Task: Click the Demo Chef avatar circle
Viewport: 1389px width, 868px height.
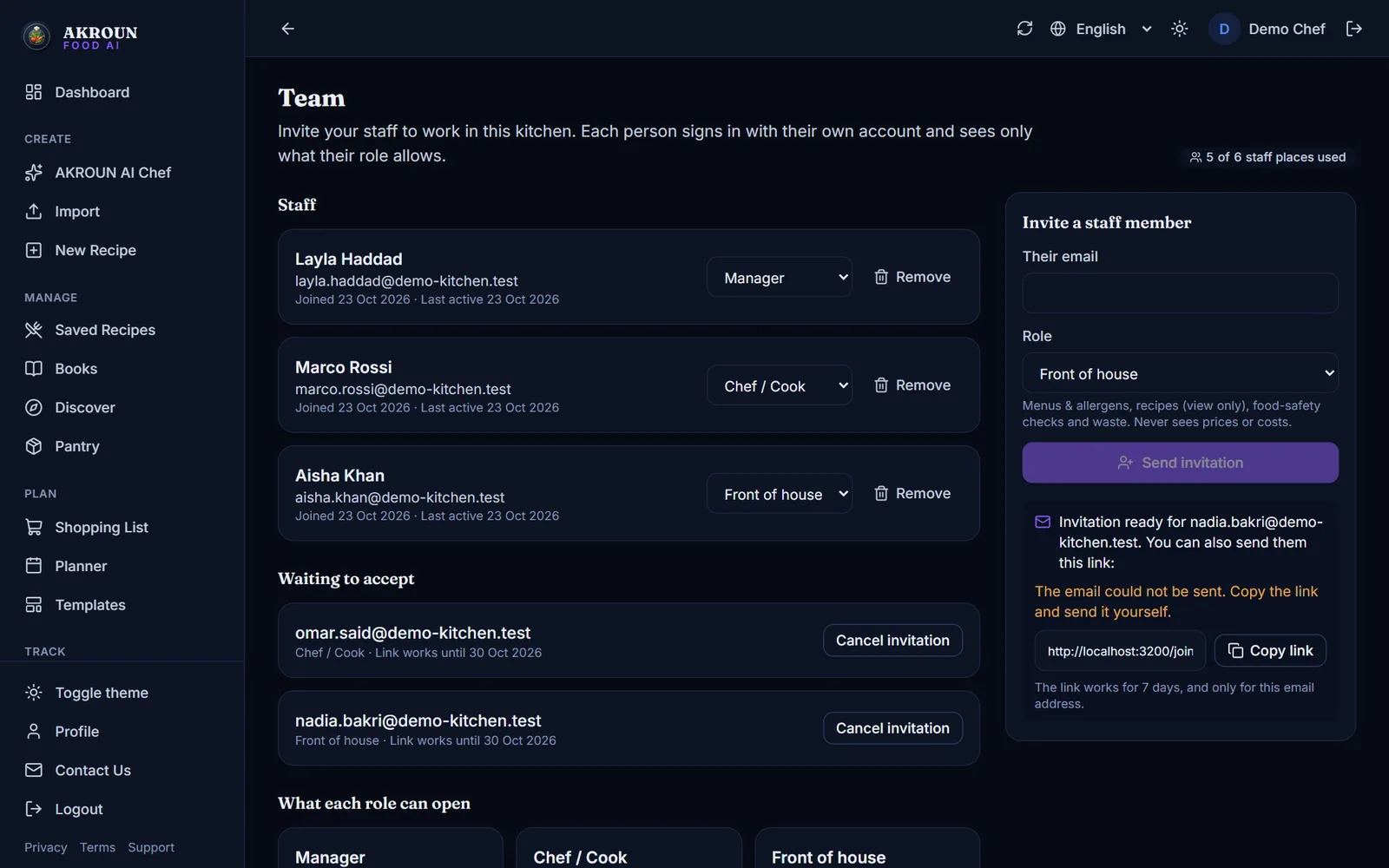Action: click(1224, 29)
